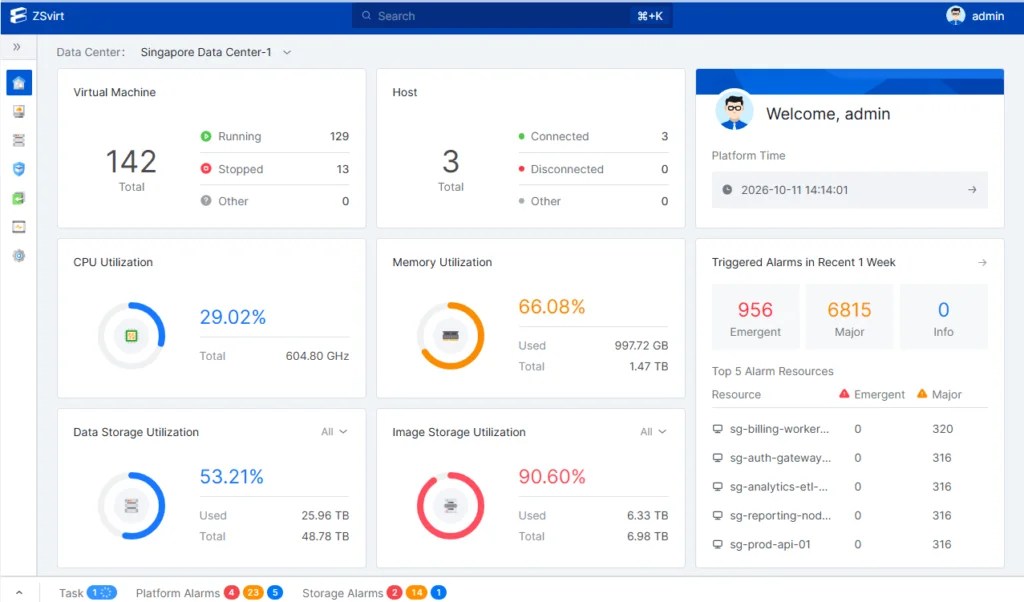Click the platform time 2026-10-11 14:14:01
Image resolution: width=1024 pixels, height=602 pixels.
tap(794, 190)
